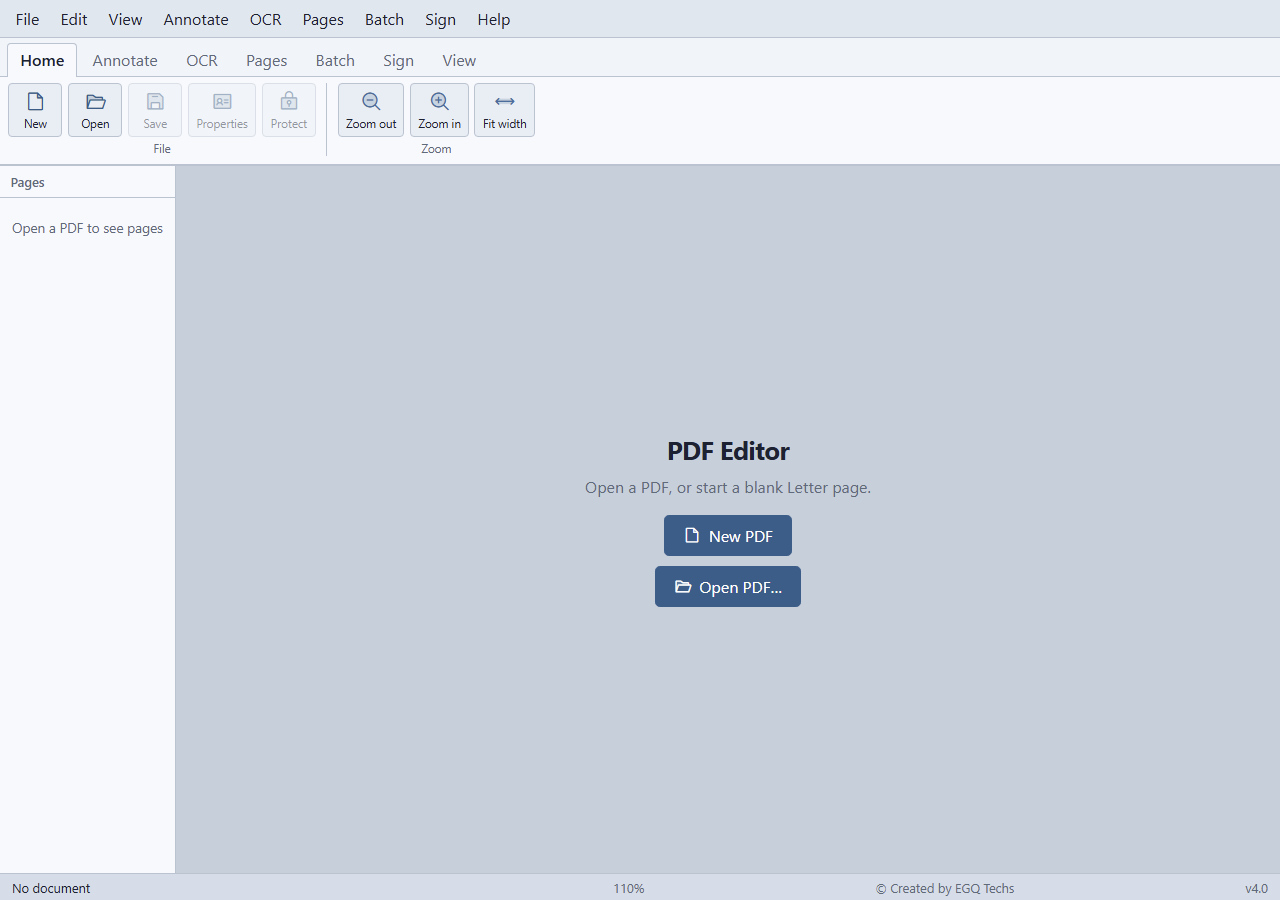Open the Pages menu in the menu bar
The width and height of the screenshot is (1280, 900).
tap(323, 19)
